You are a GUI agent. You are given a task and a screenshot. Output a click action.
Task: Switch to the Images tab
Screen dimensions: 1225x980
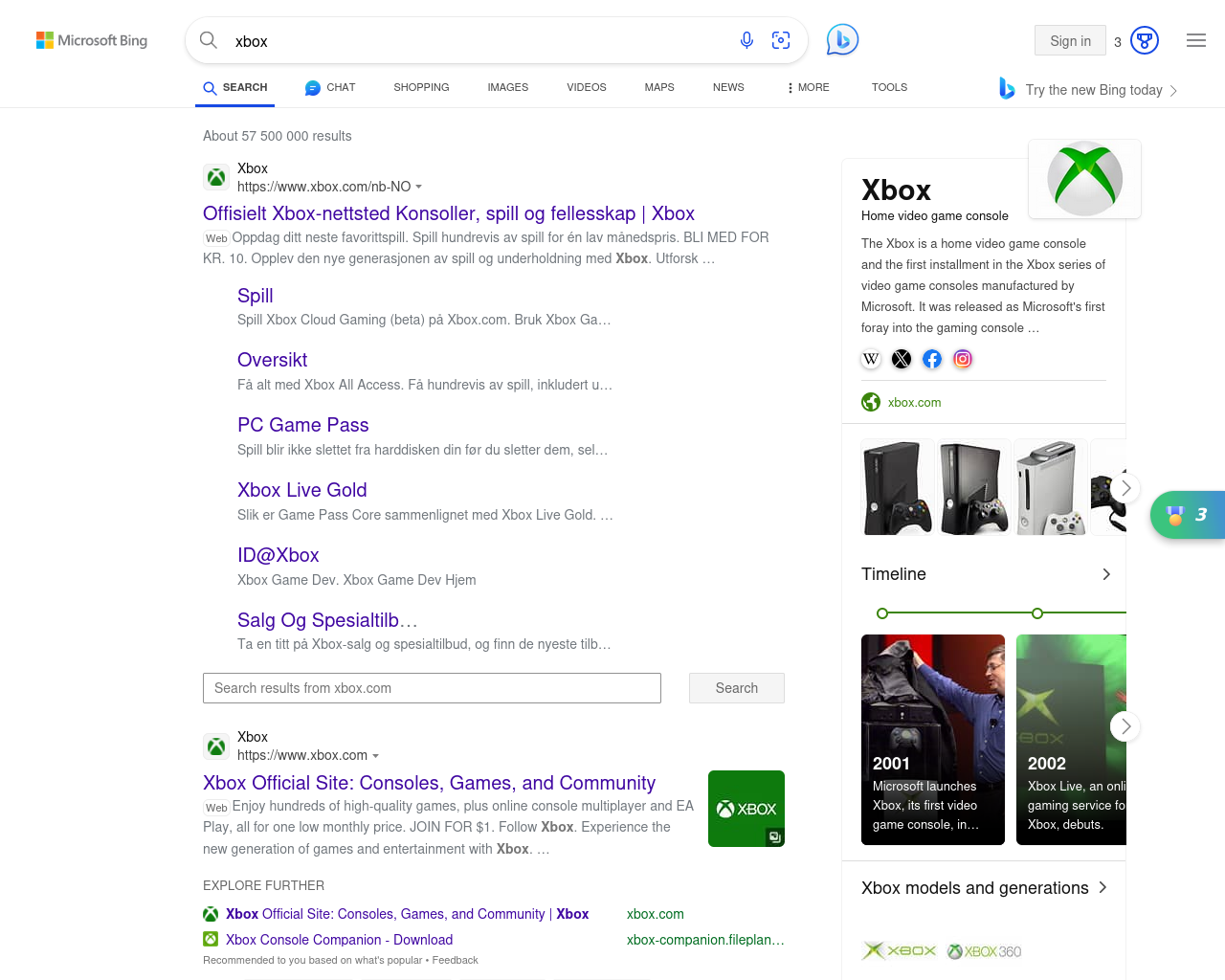pyautogui.click(x=507, y=87)
